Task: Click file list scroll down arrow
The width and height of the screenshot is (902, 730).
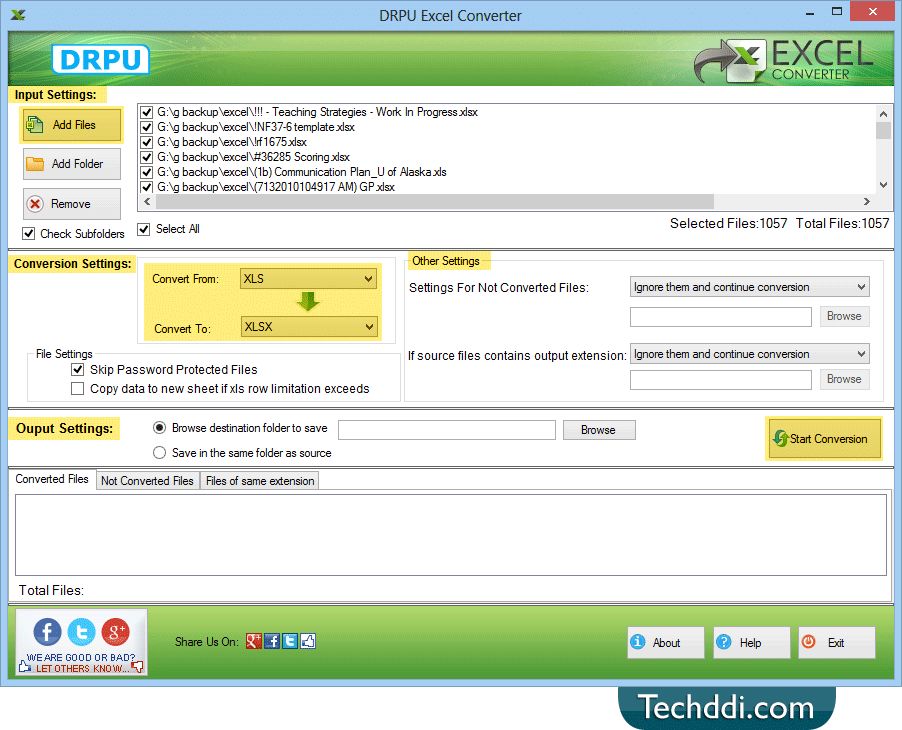Action: point(884,185)
